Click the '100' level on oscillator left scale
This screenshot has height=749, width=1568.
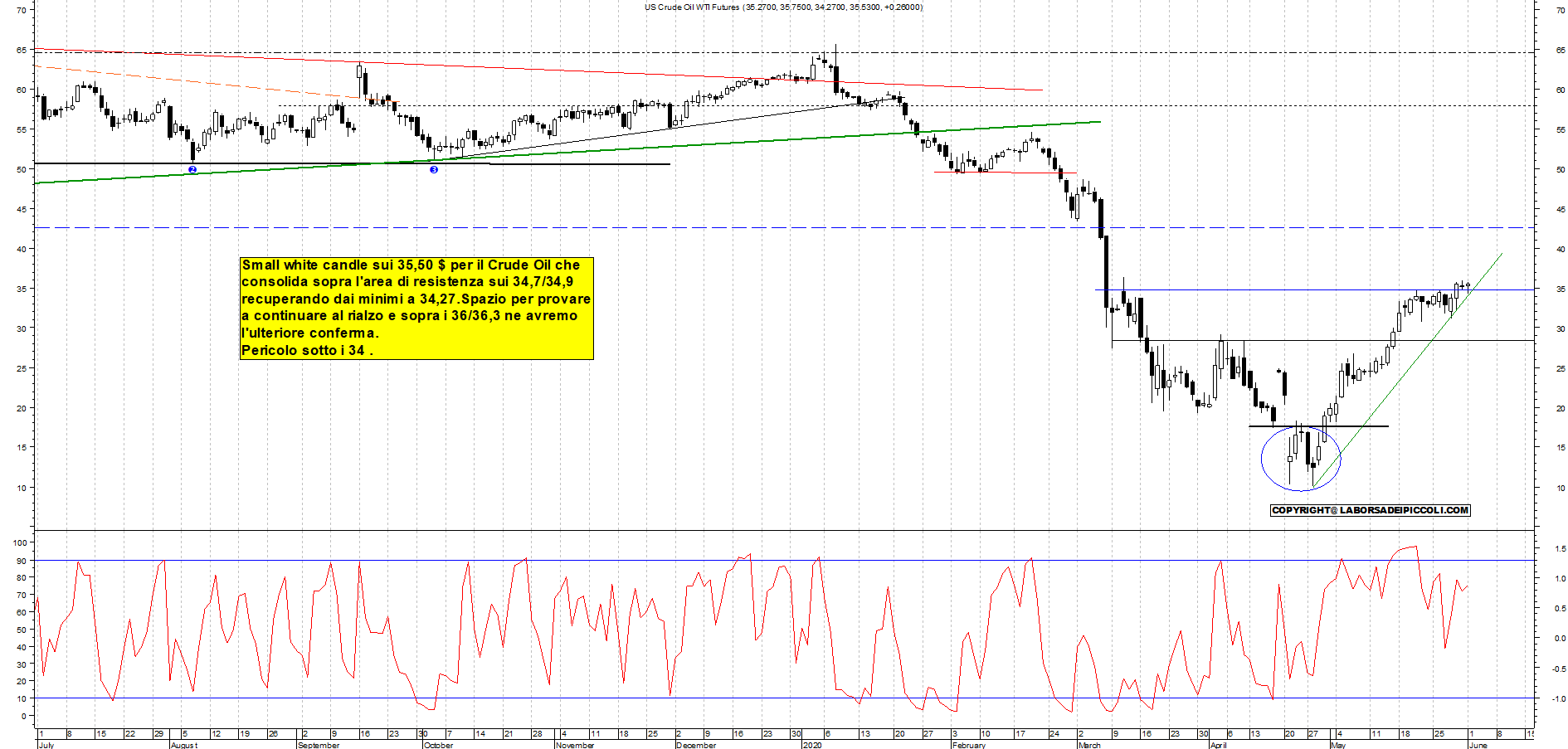pyautogui.click(x=20, y=542)
